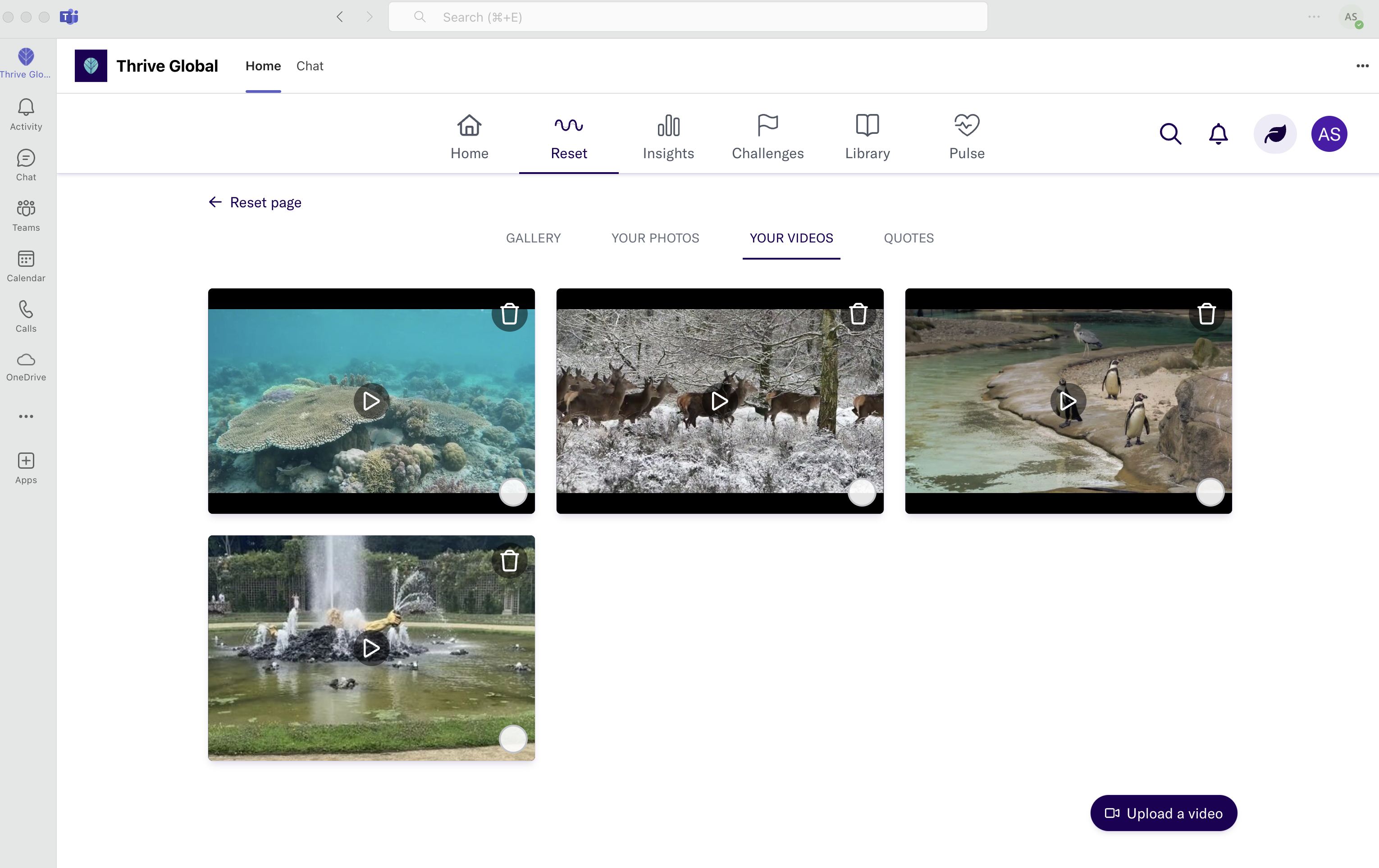This screenshot has height=868, width=1379.
Task: Go forward with the navigation arrow
Action: coord(370,17)
